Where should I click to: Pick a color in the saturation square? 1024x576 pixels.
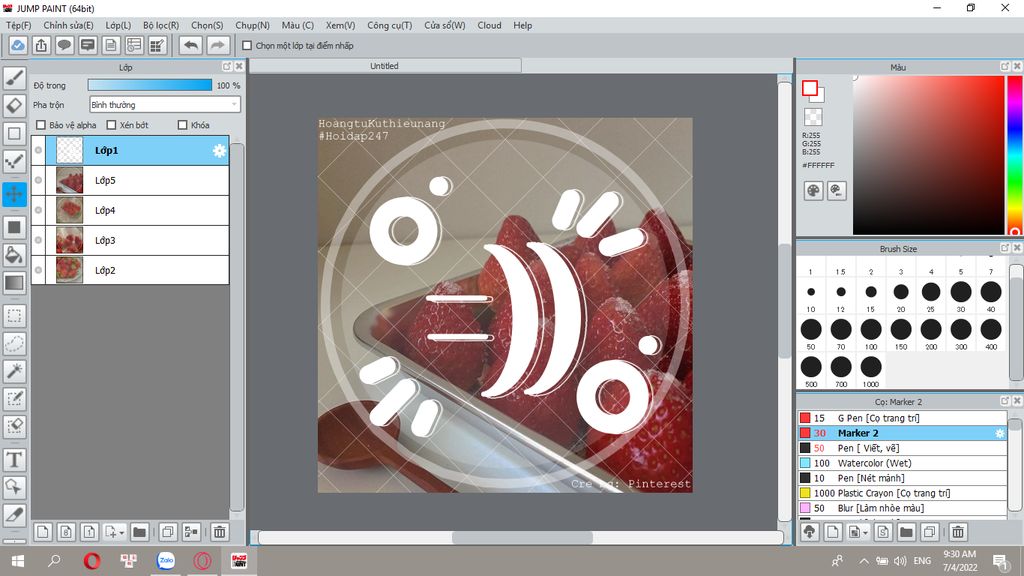(928, 155)
